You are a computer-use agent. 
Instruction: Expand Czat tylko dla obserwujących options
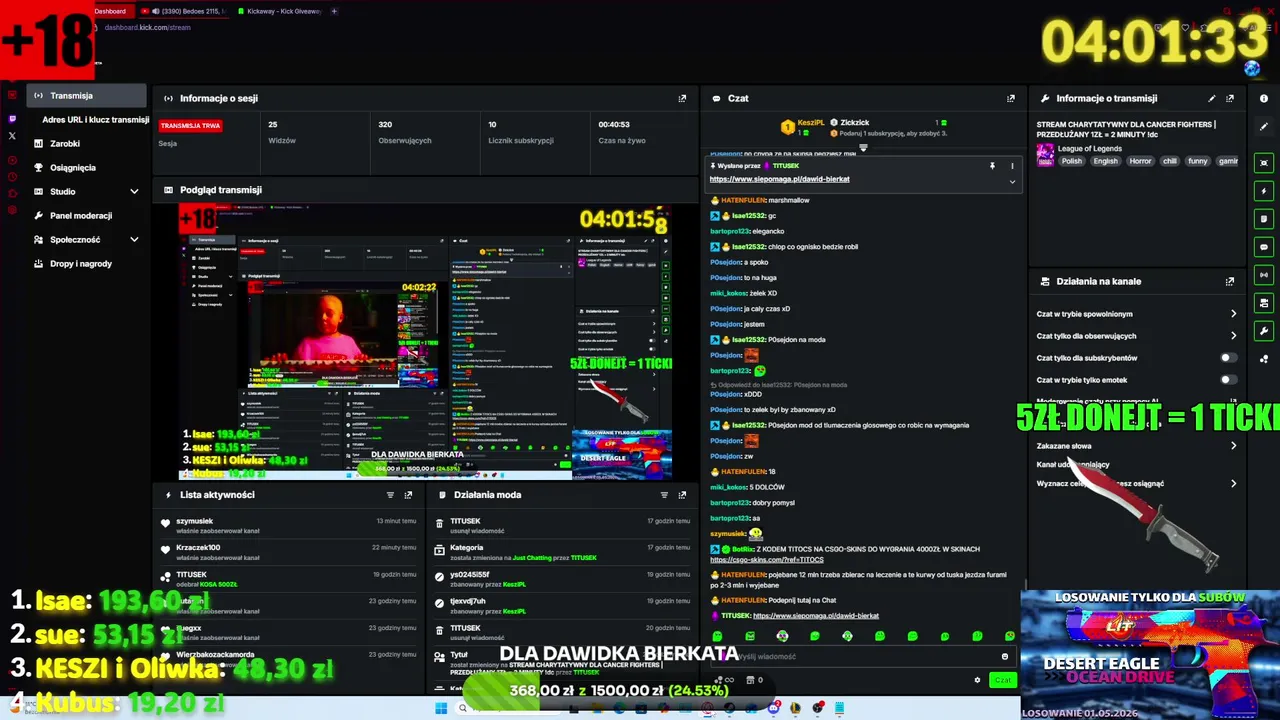[1233, 336]
